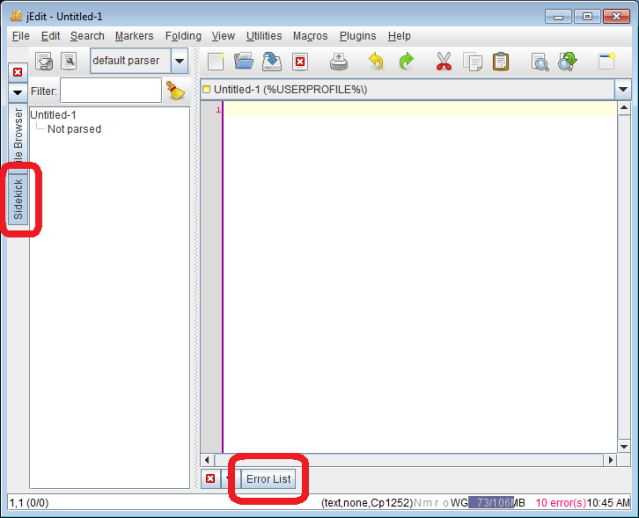Open the Plugins menu
Screen dimensions: 639x518
click(x=358, y=36)
